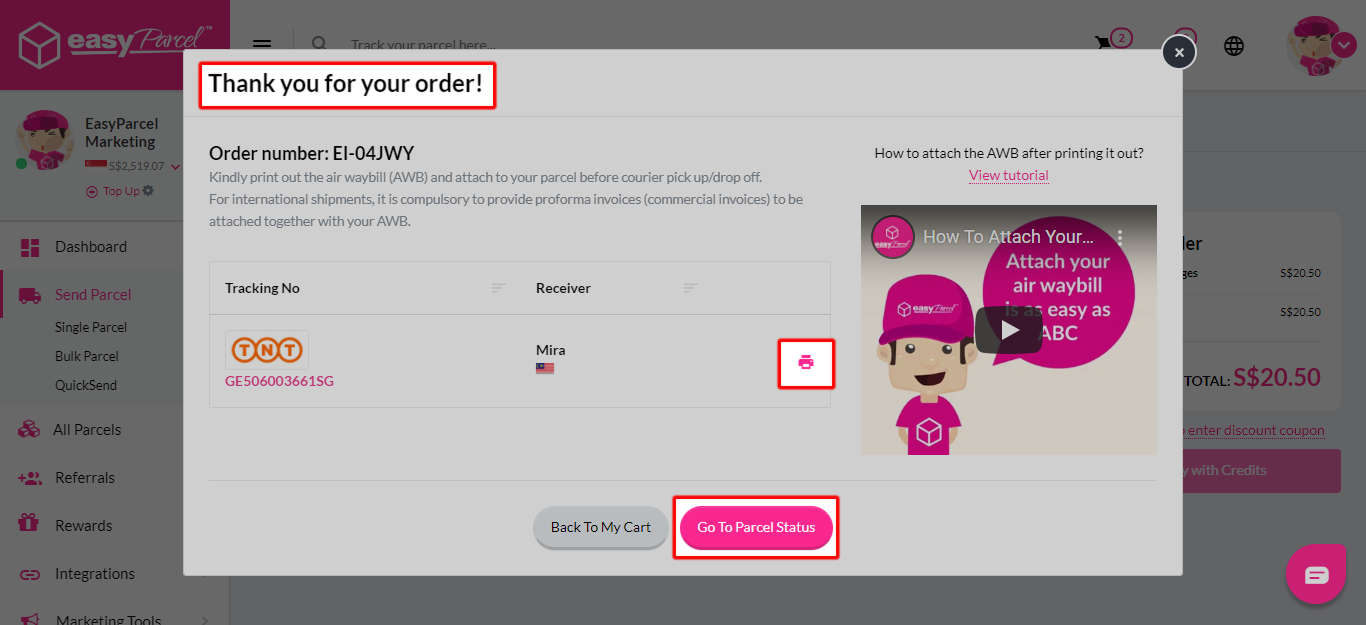1366x625 pixels.
Task: Open the globe language selector
Action: click(1234, 46)
